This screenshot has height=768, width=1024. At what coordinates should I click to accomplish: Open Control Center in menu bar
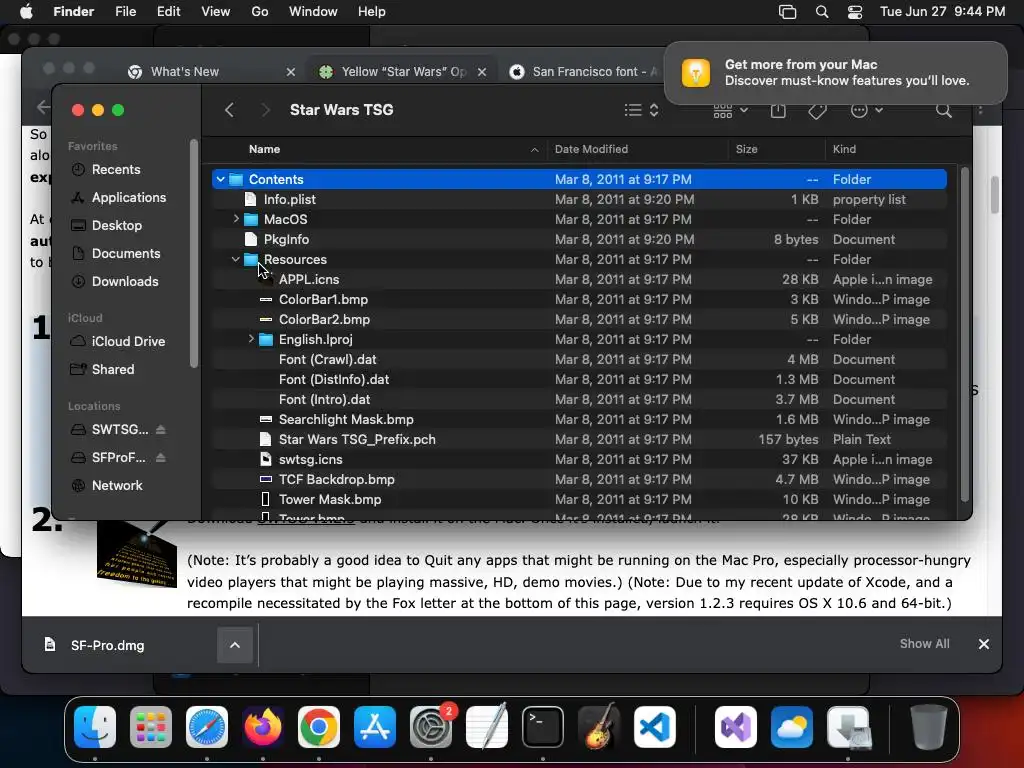pos(855,12)
